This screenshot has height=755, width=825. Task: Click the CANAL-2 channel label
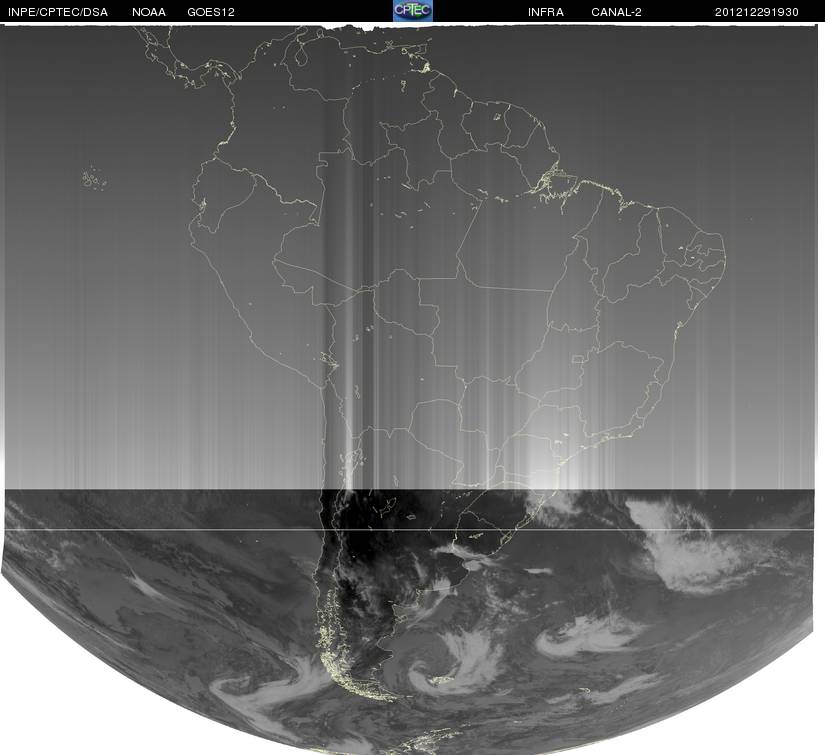coord(616,12)
